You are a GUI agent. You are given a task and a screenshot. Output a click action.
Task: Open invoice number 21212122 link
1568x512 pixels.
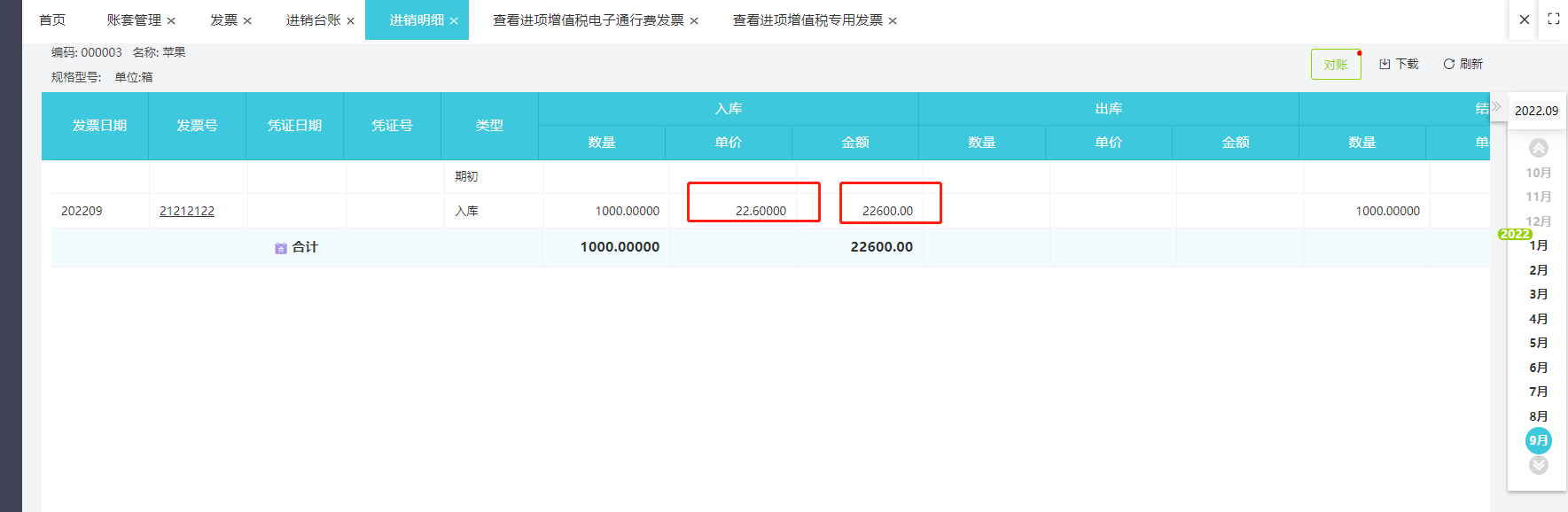[x=187, y=211]
